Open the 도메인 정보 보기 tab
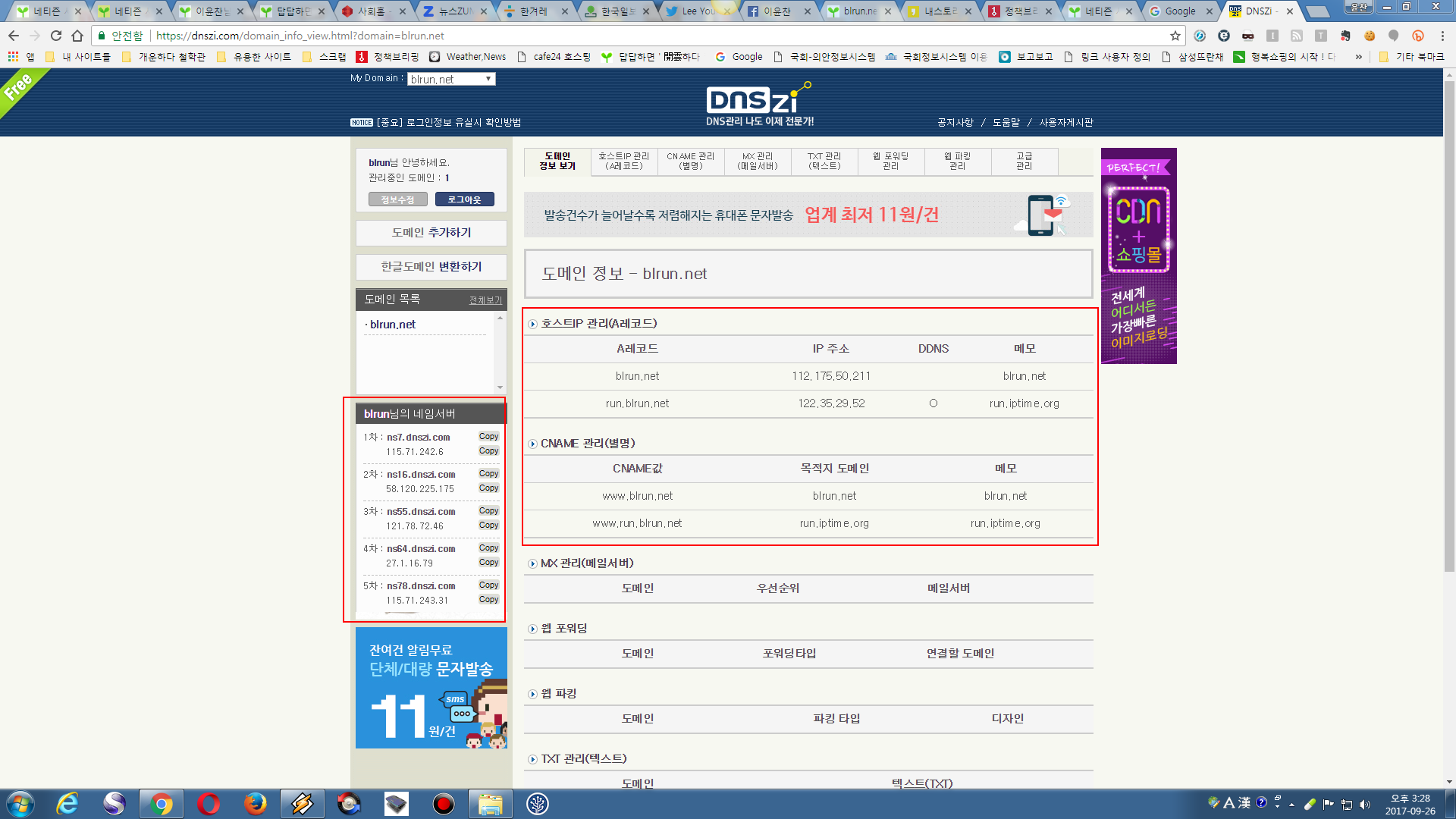Viewport: 1456px width, 819px height. [557, 162]
